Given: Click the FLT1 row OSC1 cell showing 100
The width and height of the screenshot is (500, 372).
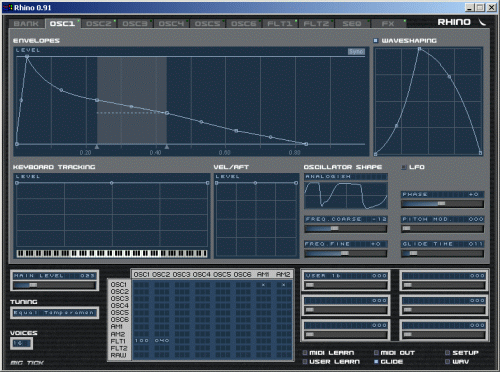Looking at the screenshot, I should coord(141,341).
